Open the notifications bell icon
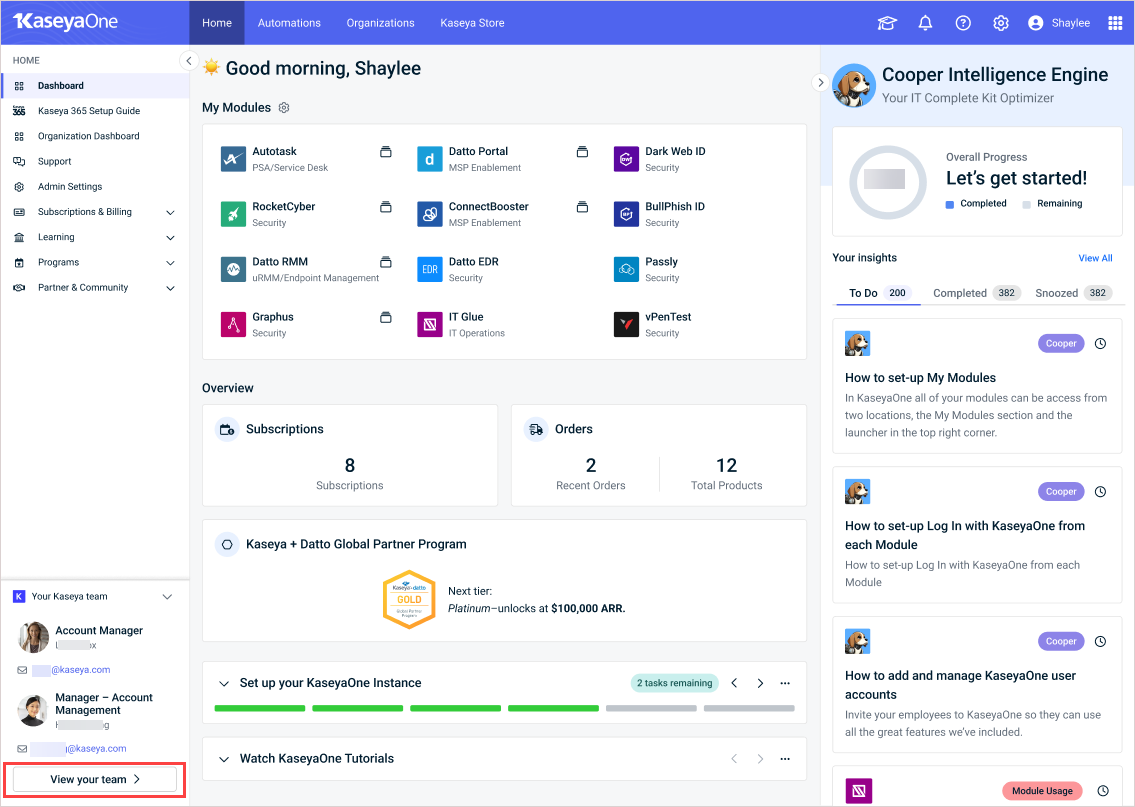This screenshot has width=1135, height=807. (x=925, y=23)
